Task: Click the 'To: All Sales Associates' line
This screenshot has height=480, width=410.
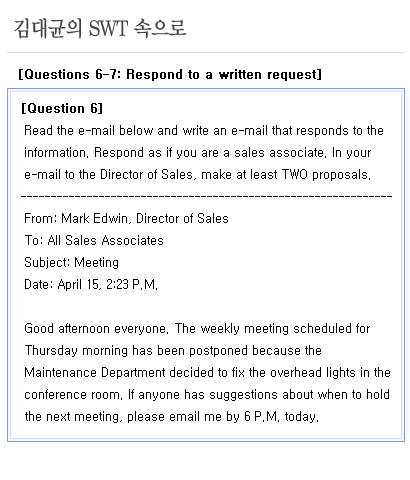Action: pos(94,241)
